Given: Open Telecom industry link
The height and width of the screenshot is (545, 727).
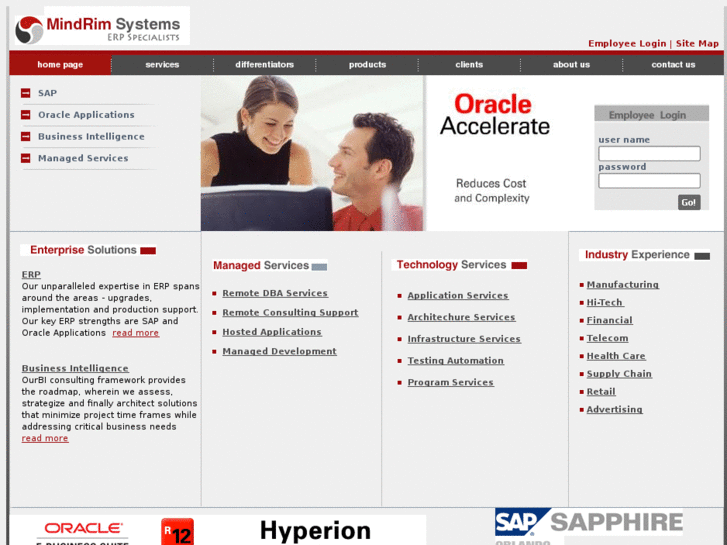Looking at the screenshot, I should point(607,338).
